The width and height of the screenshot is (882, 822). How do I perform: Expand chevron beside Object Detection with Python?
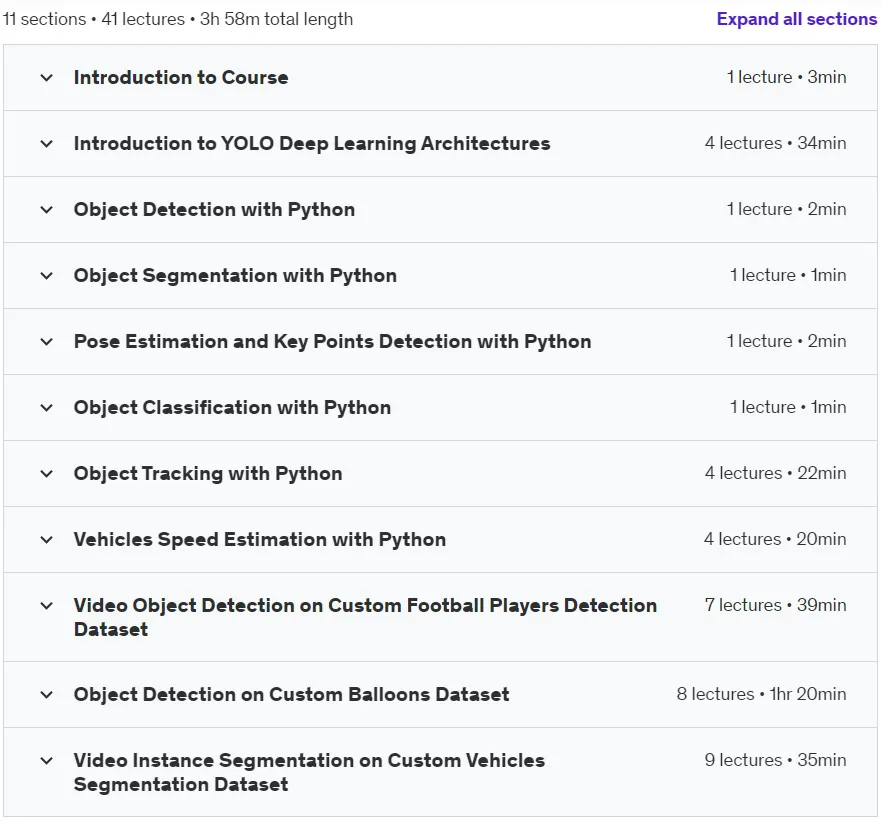[47, 210]
